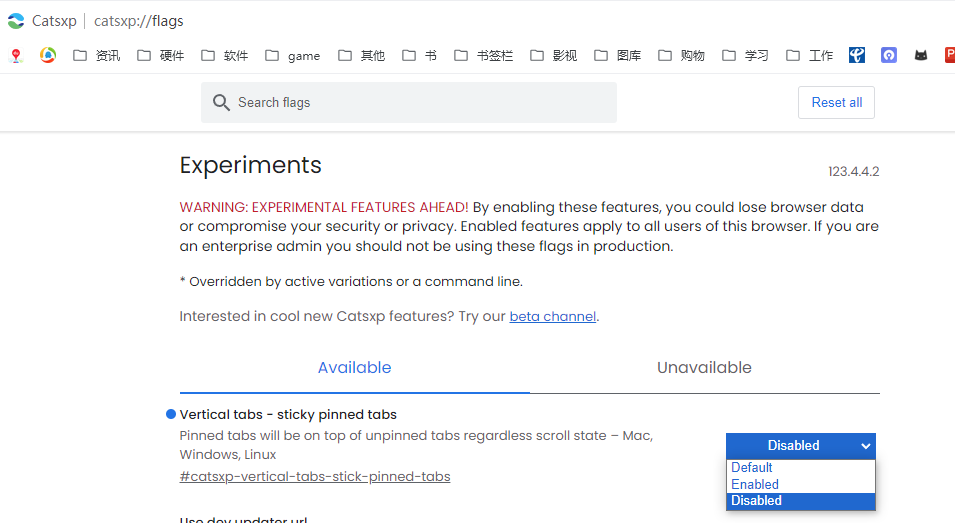Open the 书 bookmark folder

pos(419,56)
